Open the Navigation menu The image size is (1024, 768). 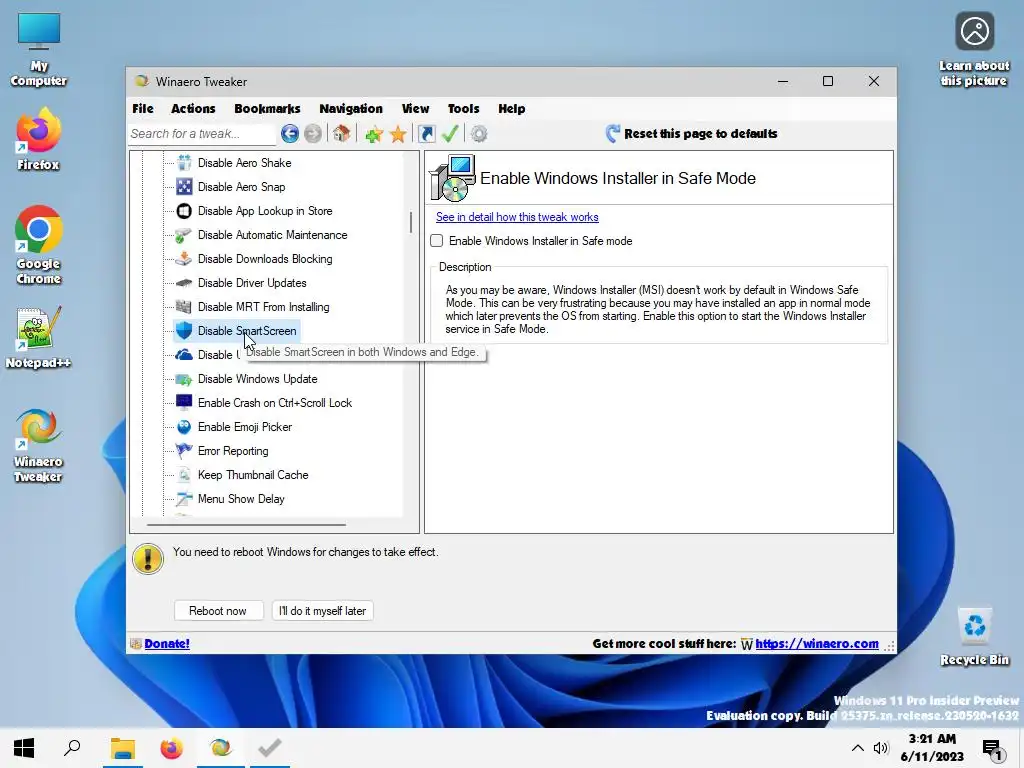tap(351, 108)
